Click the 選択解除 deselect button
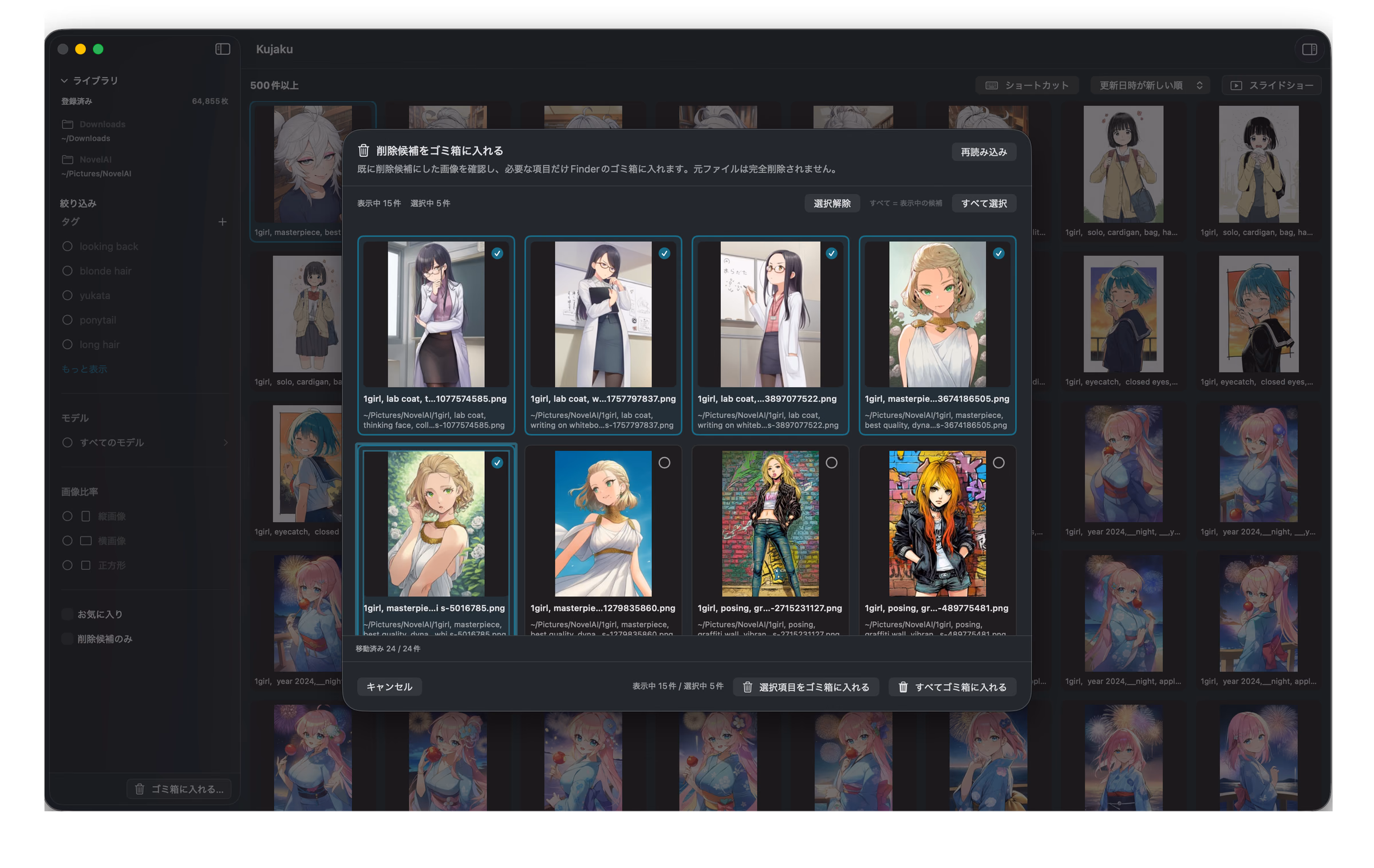This screenshot has width=1374, height=868. [x=832, y=203]
